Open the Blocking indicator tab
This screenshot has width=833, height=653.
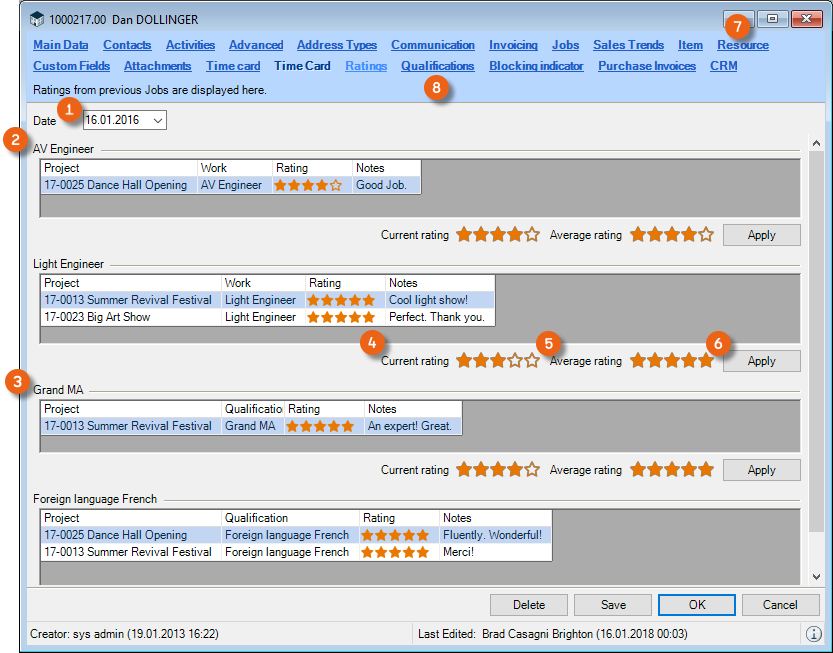536,66
